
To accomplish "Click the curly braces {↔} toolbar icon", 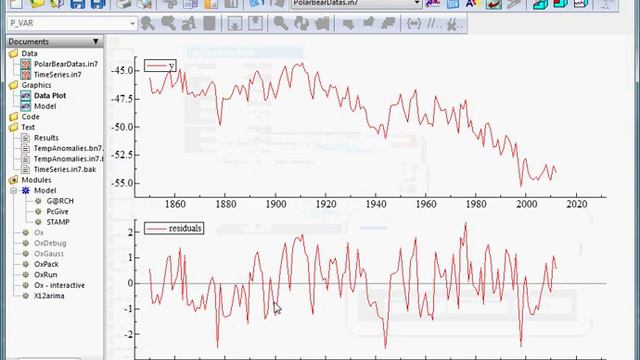I will tap(414, 23).
